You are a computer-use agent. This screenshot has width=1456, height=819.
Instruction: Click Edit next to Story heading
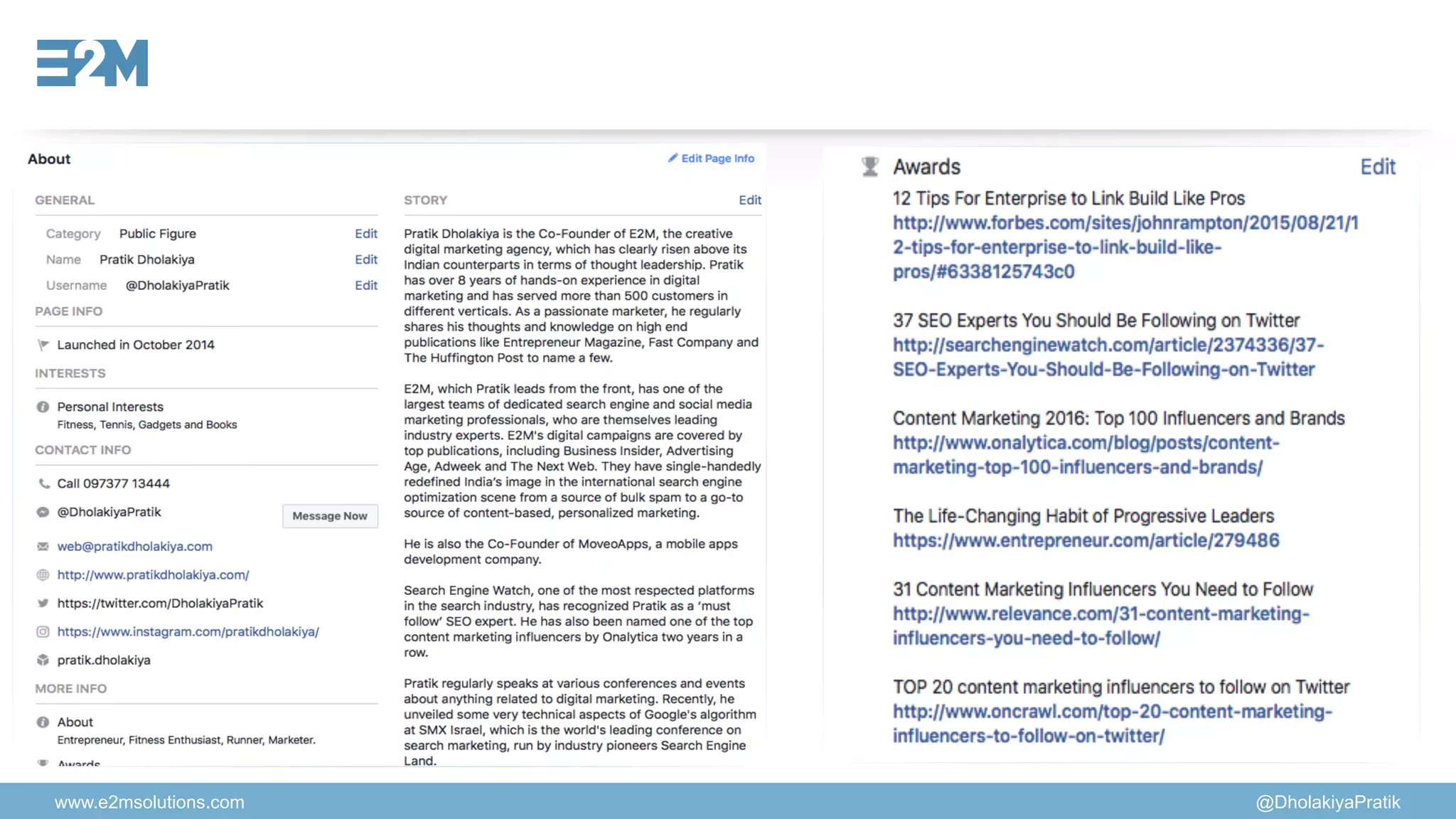tap(749, 200)
